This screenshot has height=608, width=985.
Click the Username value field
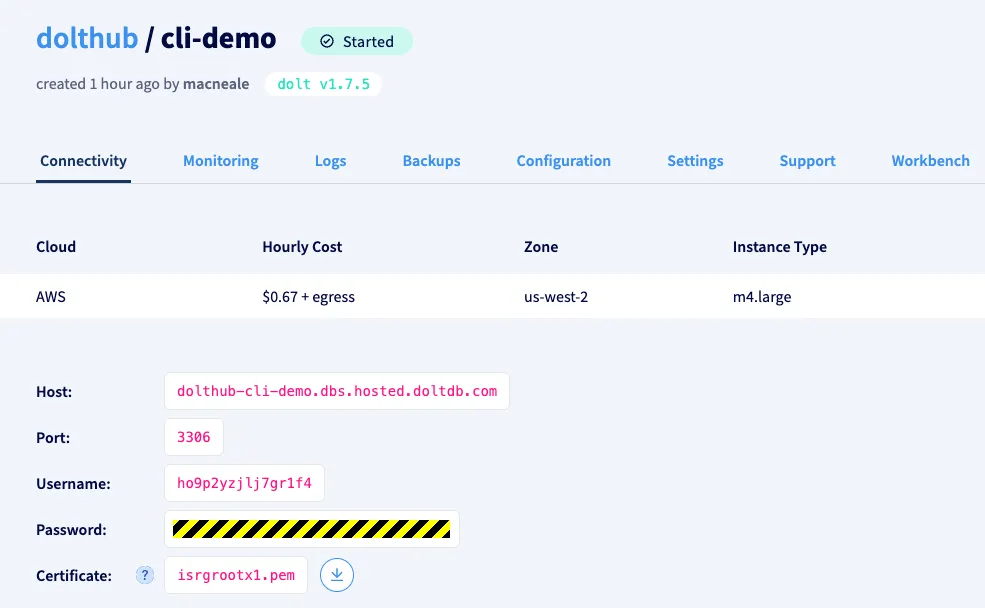[244, 484]
